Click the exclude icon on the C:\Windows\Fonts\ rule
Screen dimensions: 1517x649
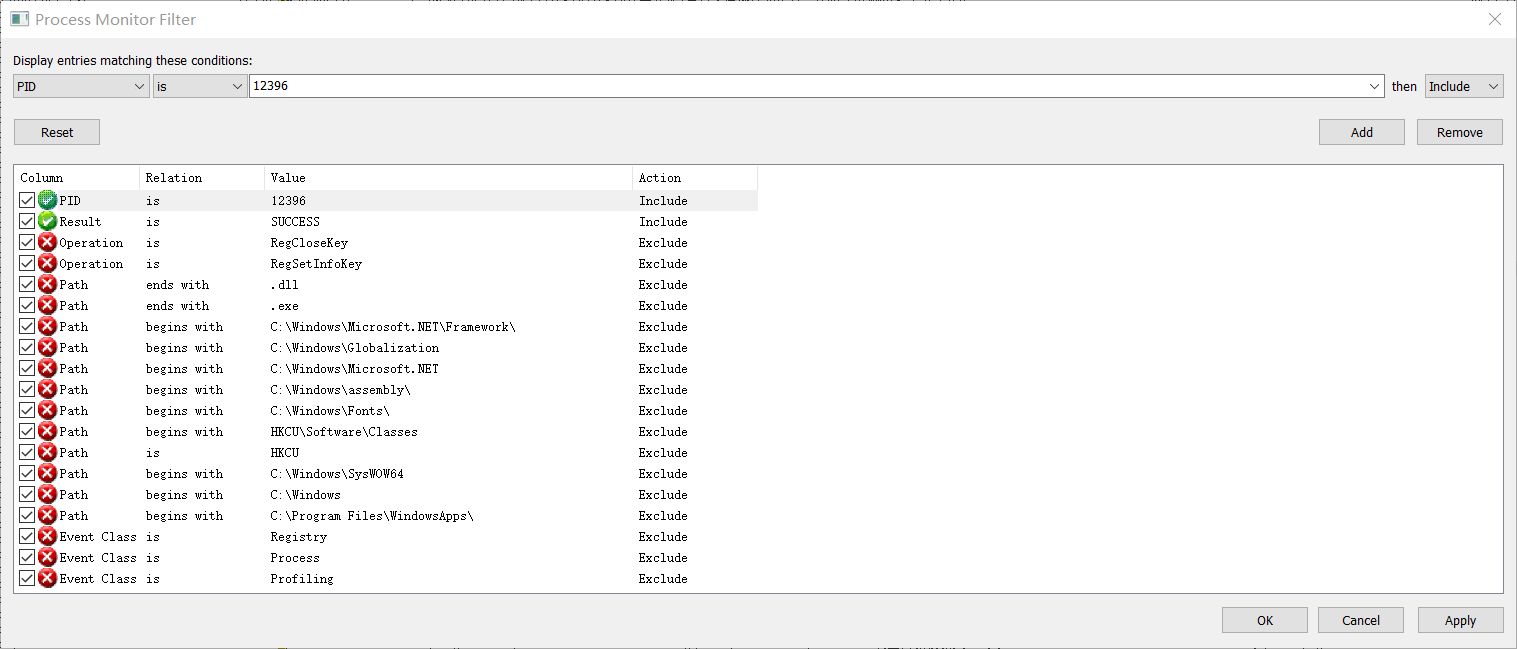(x=47, y=410)
